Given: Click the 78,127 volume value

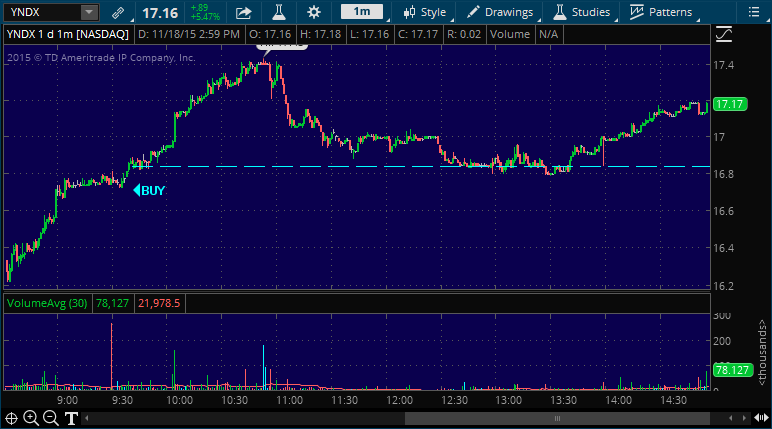Looking at the screenshot, I should (x=112, y=303).
